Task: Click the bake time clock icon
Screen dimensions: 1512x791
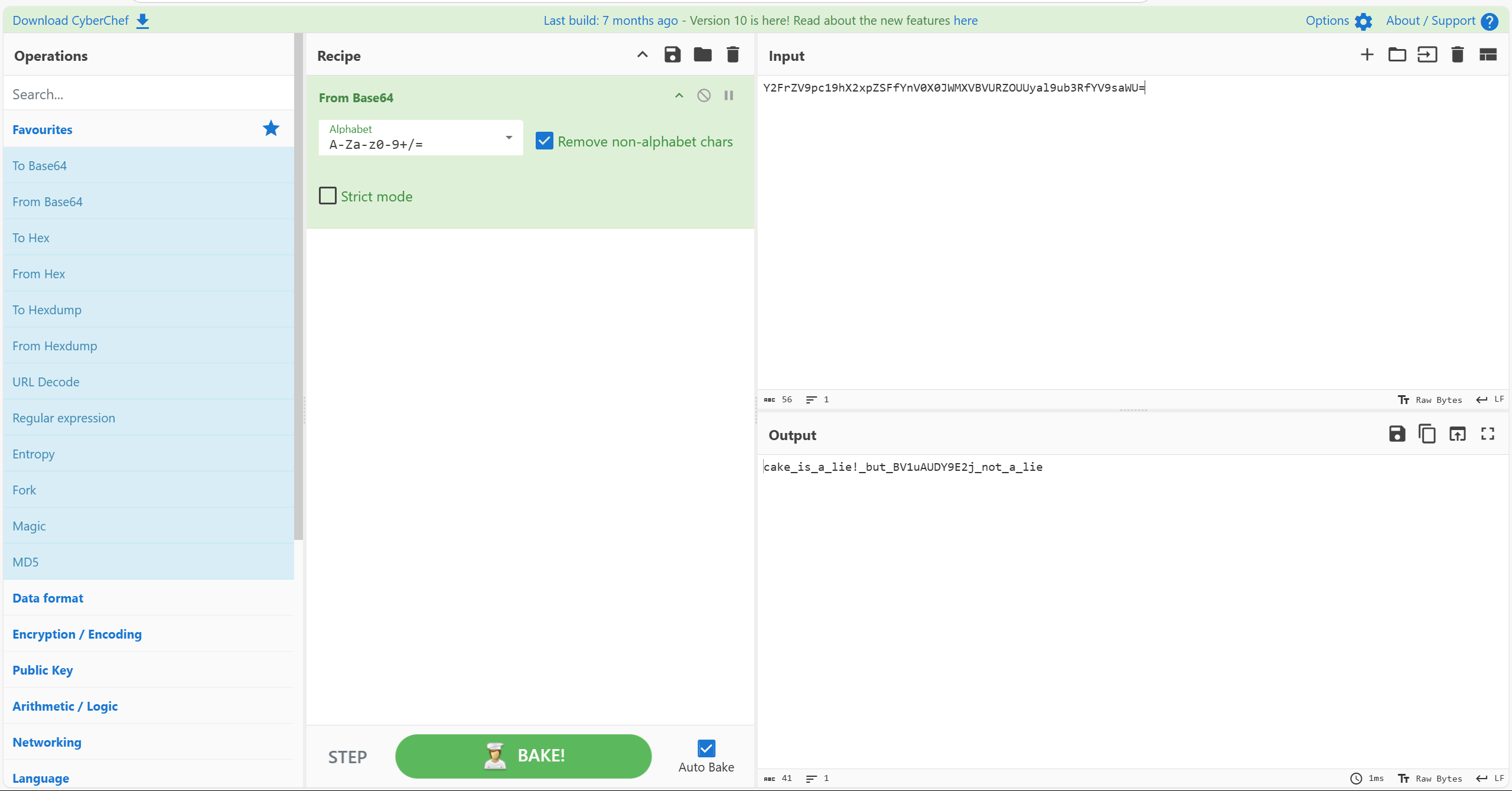Action: coord(1356,779)
